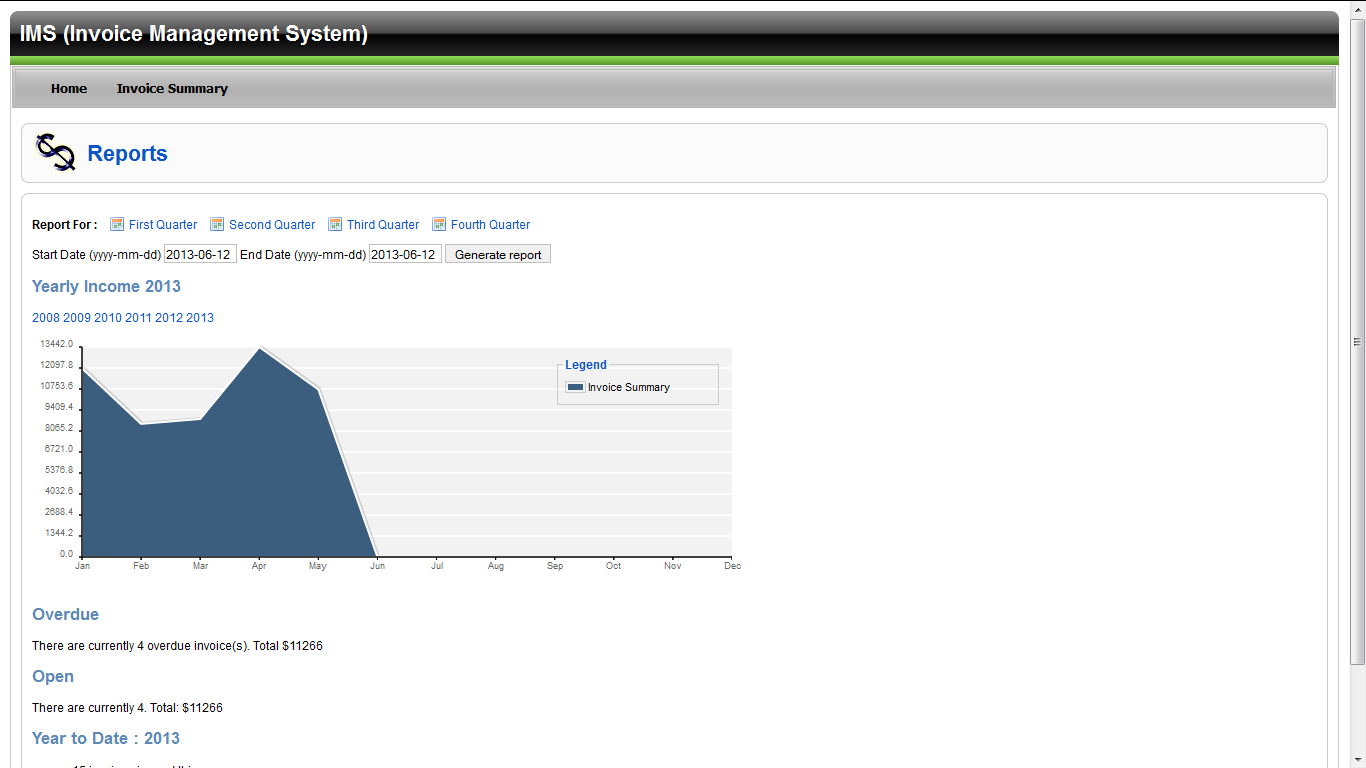Click the Dec label on the chart axis

point(732,566)
